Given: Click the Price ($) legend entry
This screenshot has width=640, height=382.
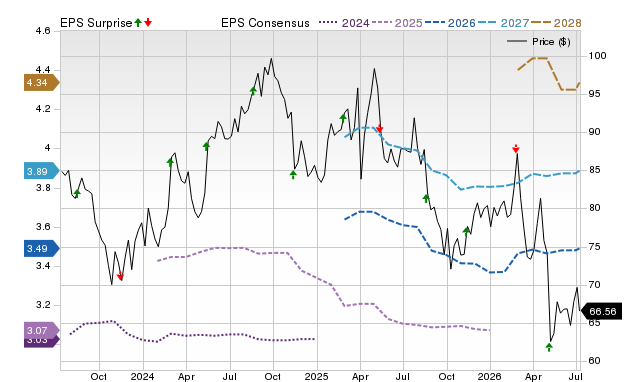Looking at the screenshot, I should (x=538, y=42).
